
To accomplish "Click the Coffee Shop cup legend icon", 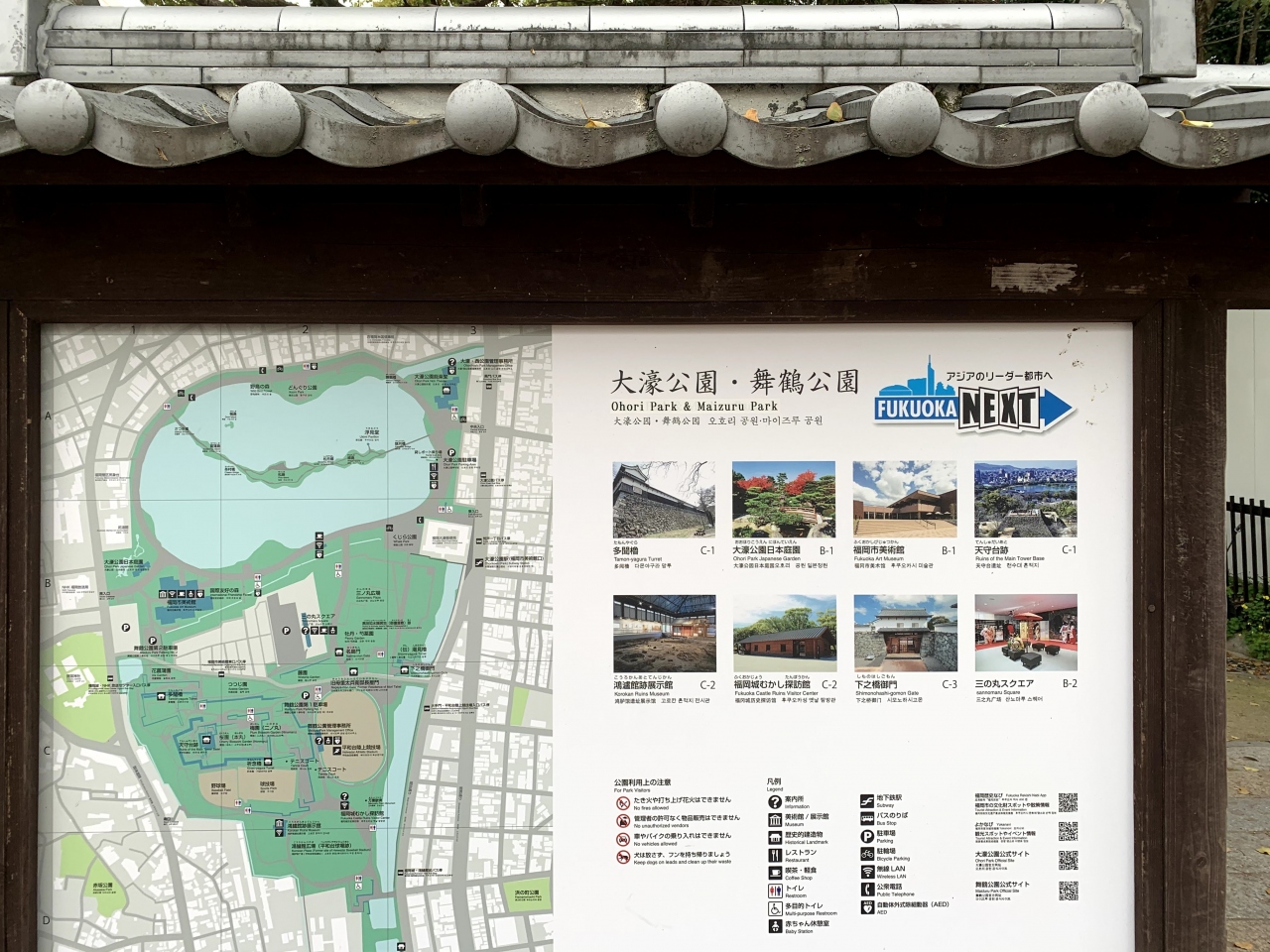I will pos(775,873).
